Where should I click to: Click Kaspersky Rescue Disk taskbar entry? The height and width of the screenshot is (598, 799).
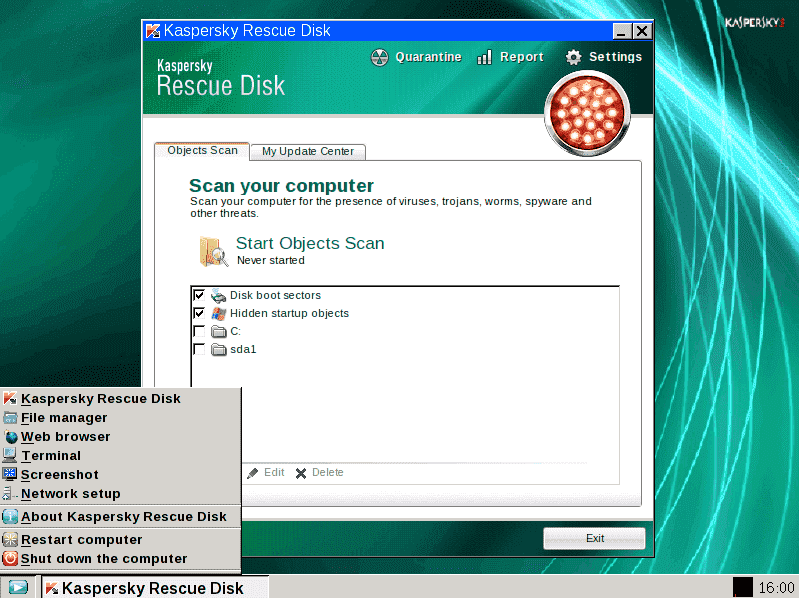click(154, 588)
